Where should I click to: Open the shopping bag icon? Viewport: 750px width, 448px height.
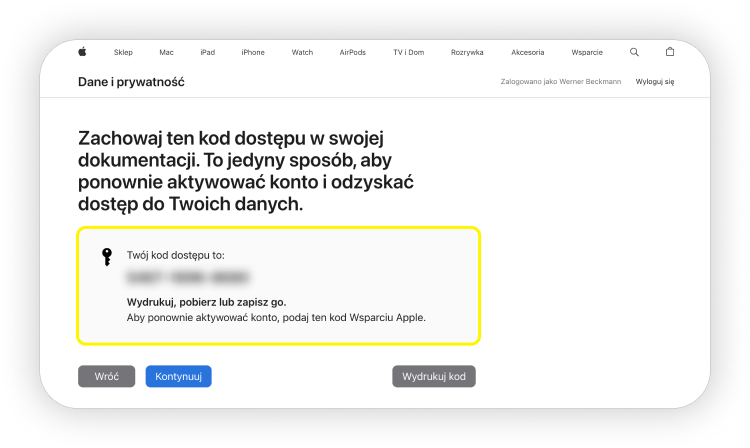(x=670, y=52)
